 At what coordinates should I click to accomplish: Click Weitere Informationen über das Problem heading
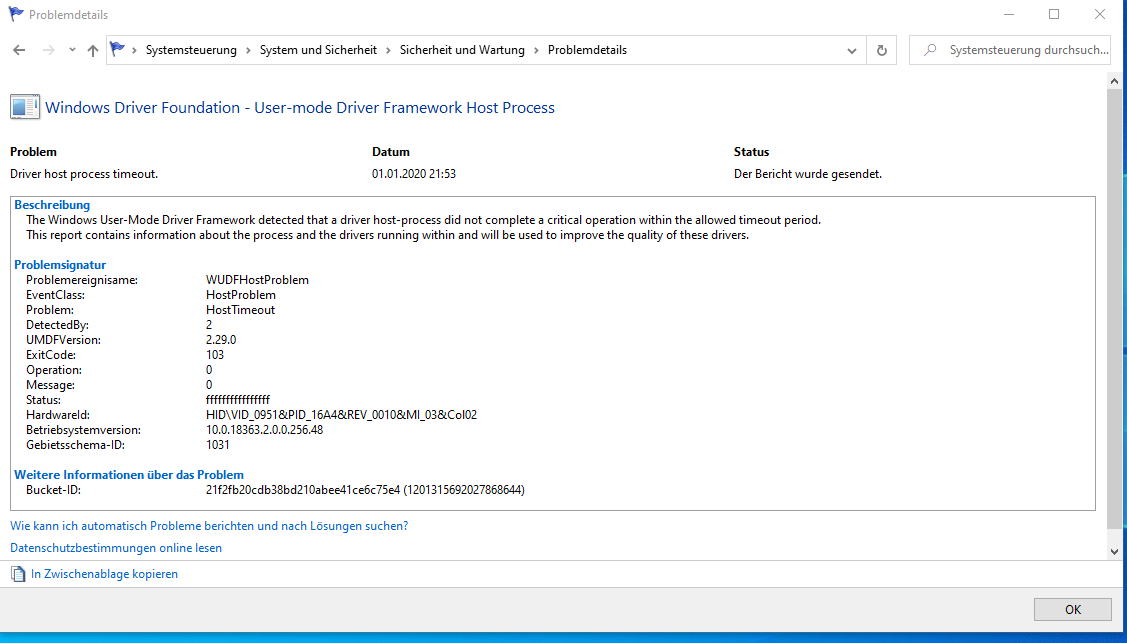click(129, 475)
